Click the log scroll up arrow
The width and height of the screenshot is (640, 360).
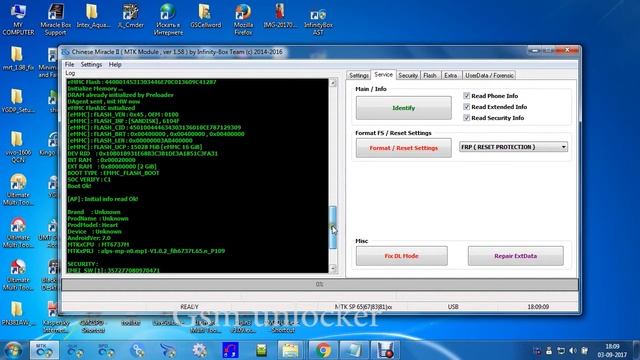pyautogui.click(x=333, y=83)
